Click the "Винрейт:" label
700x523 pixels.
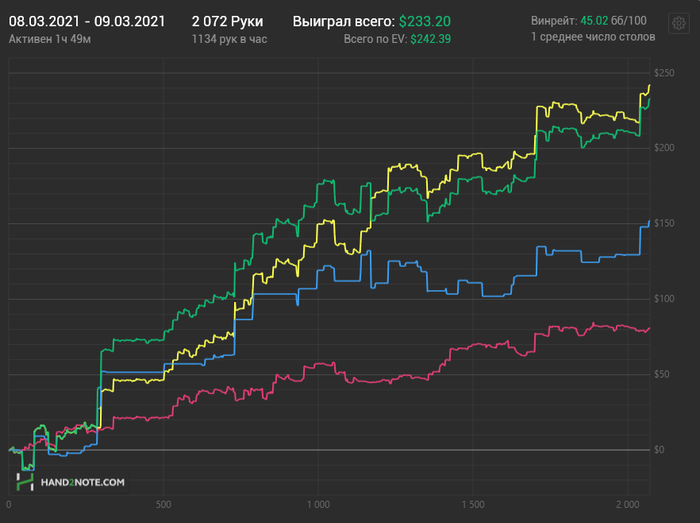pos(554,21)
